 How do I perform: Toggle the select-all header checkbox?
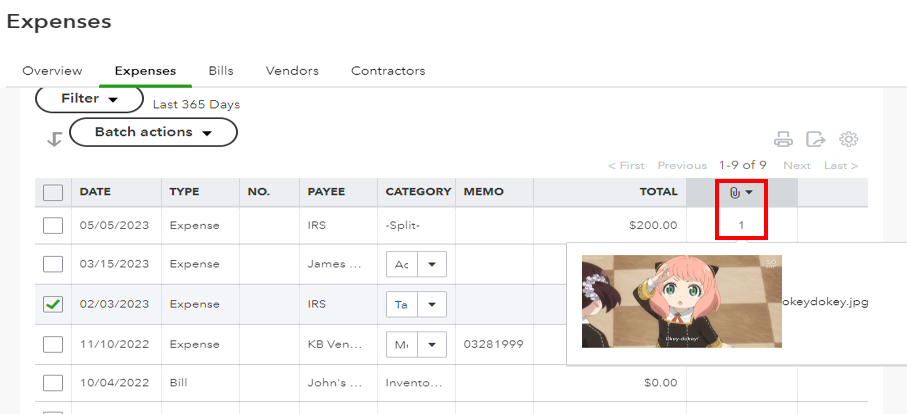coord(53,193)
